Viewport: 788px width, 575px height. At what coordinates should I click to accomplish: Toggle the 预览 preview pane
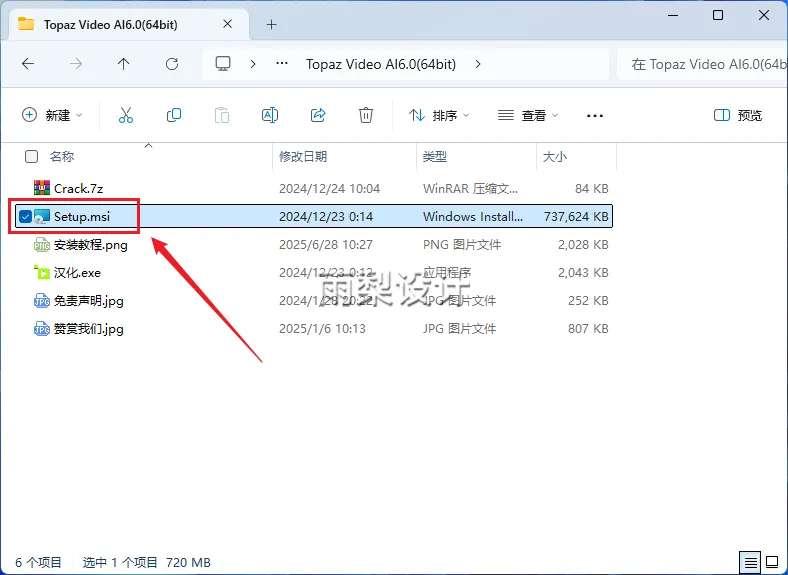click(738, 115)
